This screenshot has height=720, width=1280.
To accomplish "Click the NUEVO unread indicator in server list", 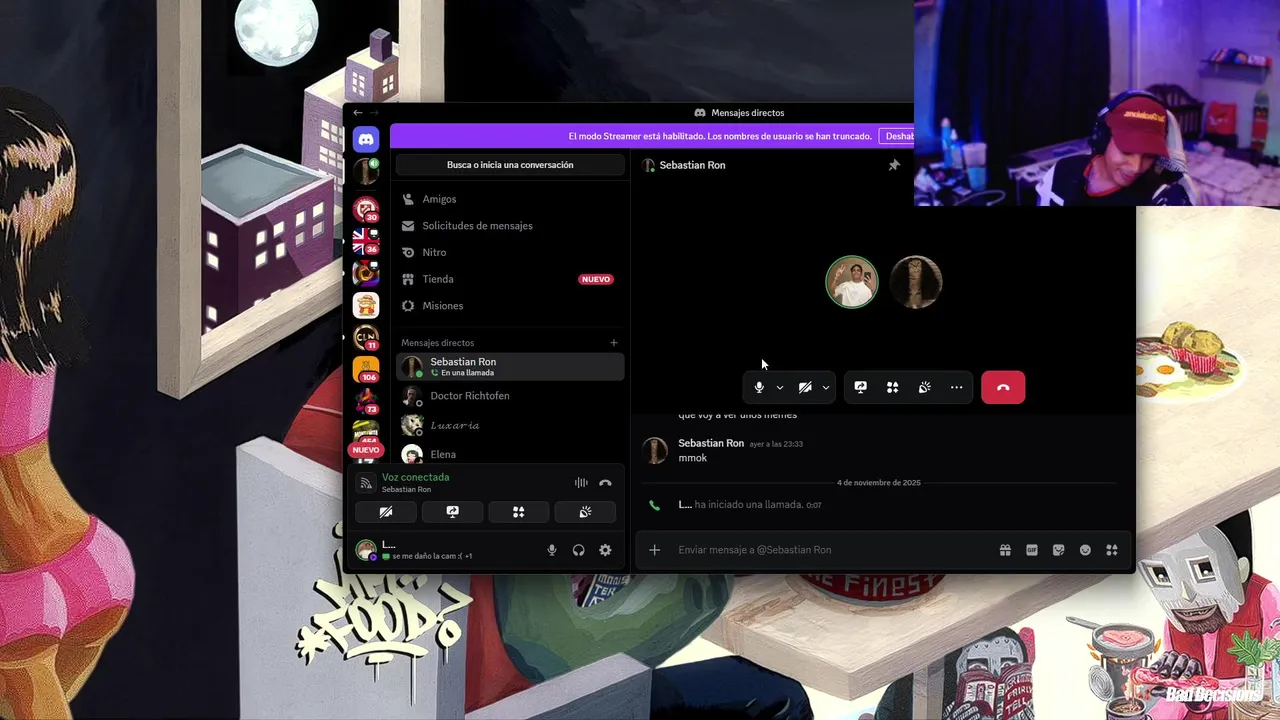I will click(x=366, y=450).
